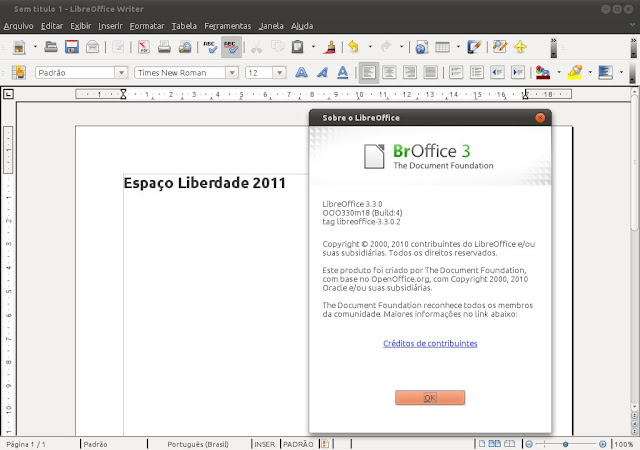Screen dimensions: 640x450
Task: Align text left
Action: [x=369, y=73]
